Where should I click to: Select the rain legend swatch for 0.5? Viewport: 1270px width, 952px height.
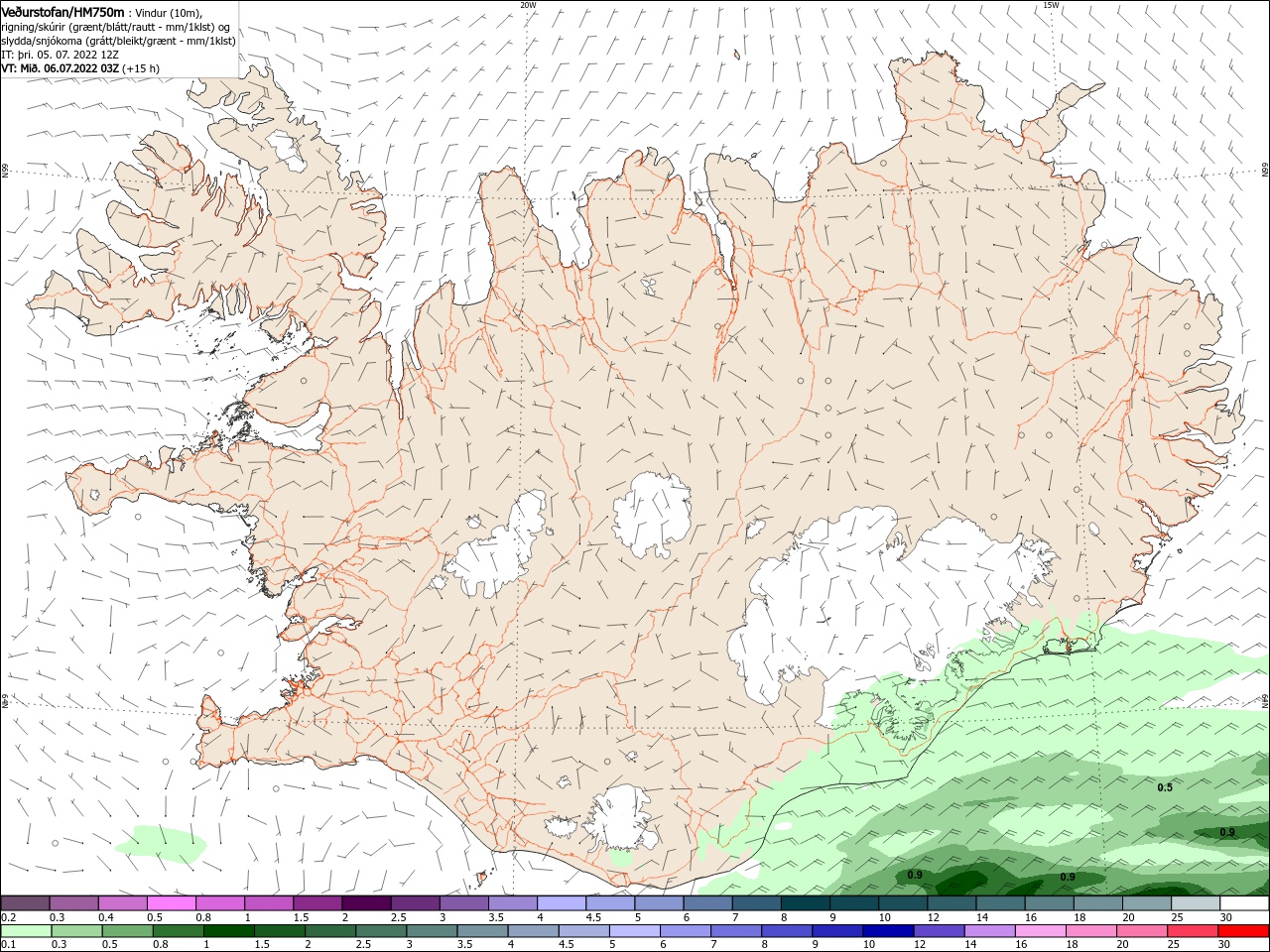(x=127, y=931)
